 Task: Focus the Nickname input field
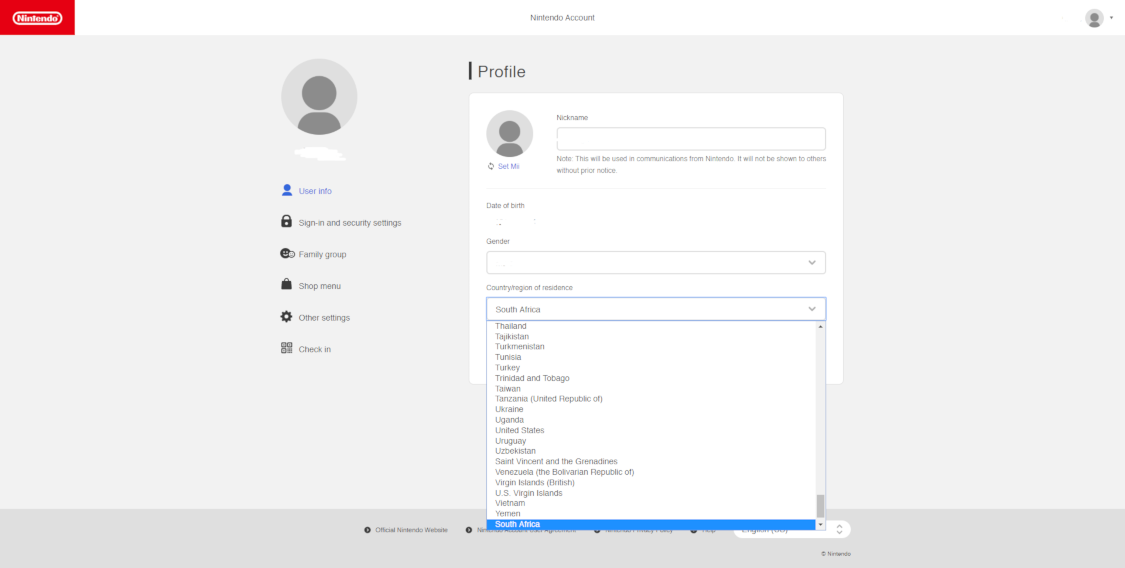click(691, 138)
